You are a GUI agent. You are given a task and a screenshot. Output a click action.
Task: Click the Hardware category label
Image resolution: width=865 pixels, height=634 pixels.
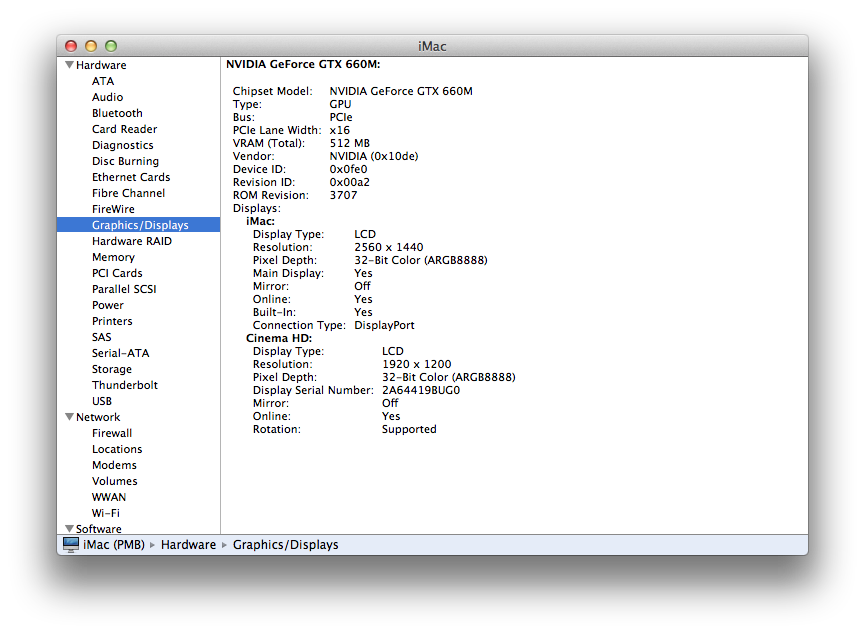(101, 65)
